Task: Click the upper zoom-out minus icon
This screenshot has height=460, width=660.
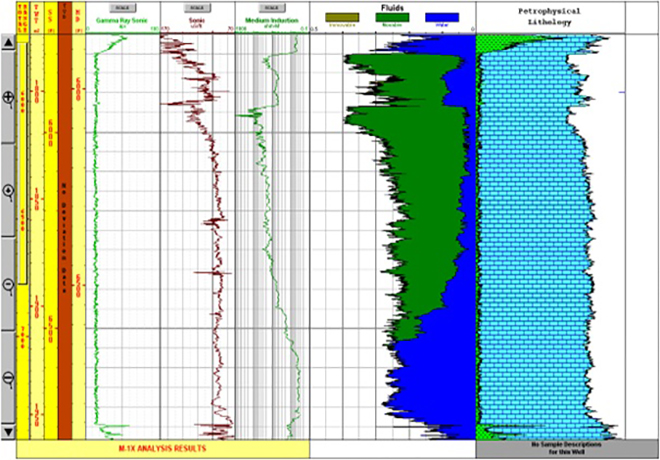Action: tap(9, 285)
